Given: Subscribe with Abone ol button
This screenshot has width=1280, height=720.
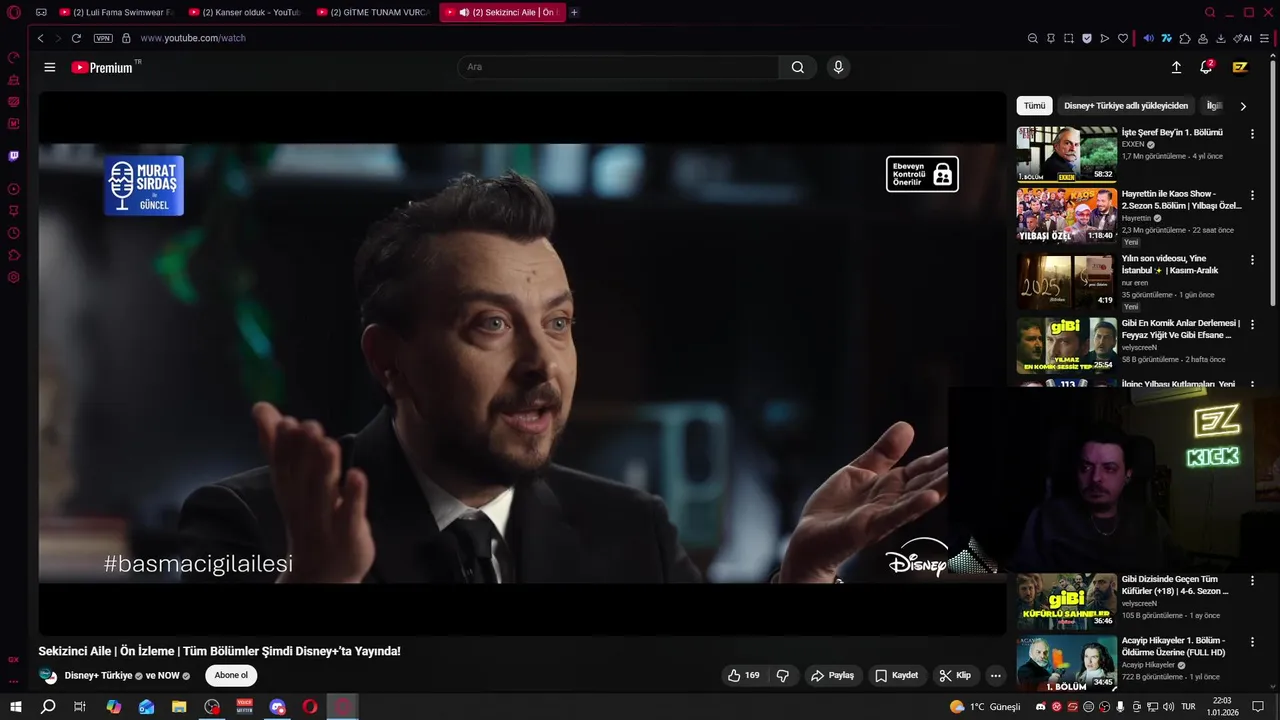Looking at the screenshot, I should (x=231, y=675).
